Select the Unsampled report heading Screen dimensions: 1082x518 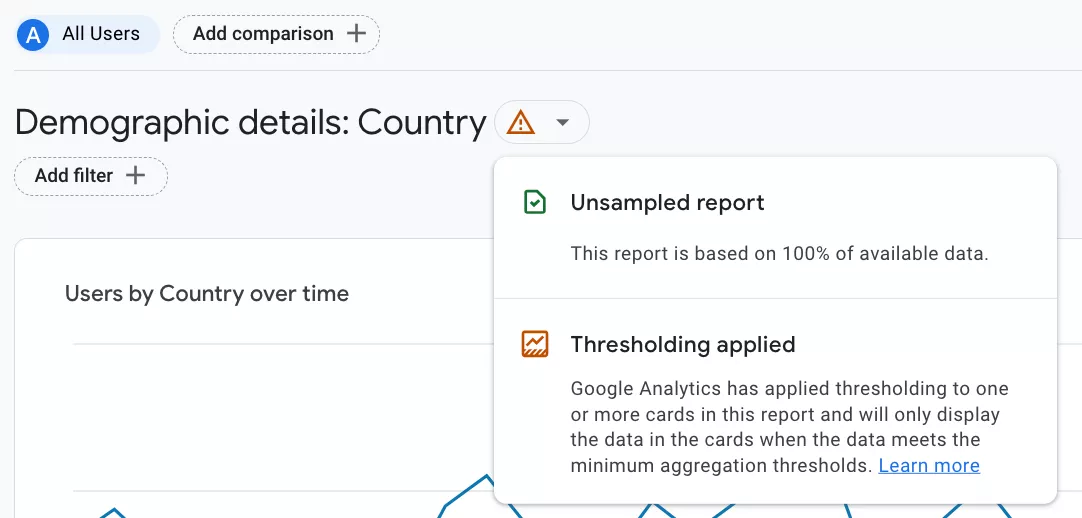(667, 202)
